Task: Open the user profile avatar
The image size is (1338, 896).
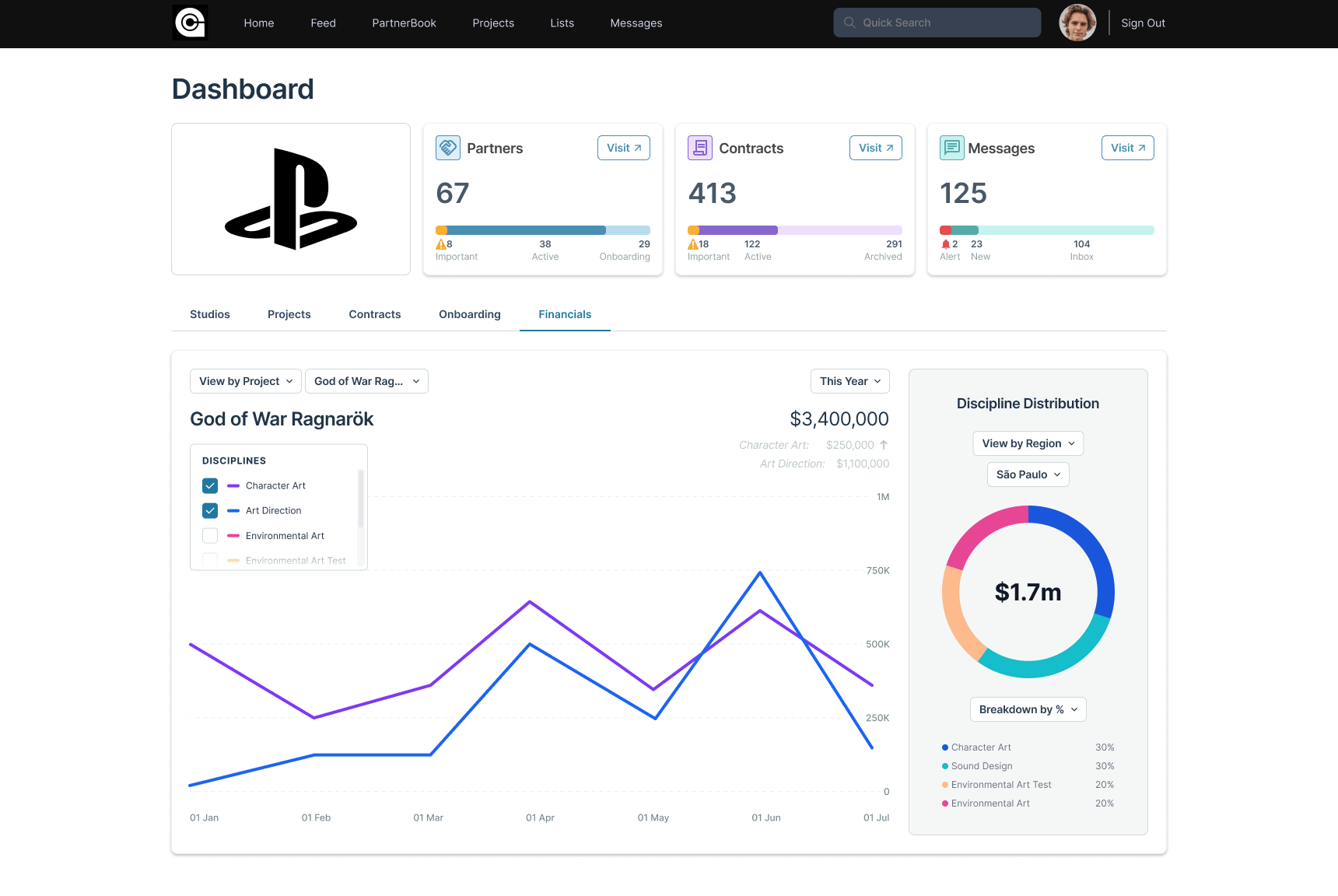Action: [x=1077, y=23]
